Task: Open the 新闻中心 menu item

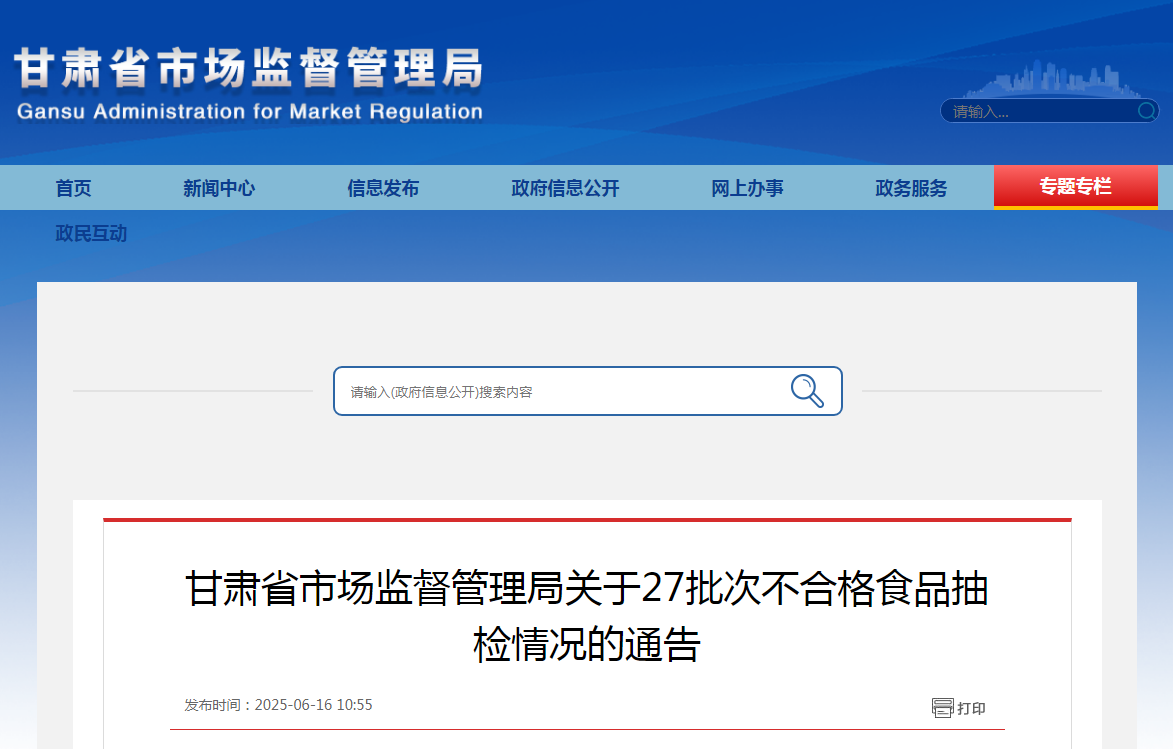Action: 219,188
